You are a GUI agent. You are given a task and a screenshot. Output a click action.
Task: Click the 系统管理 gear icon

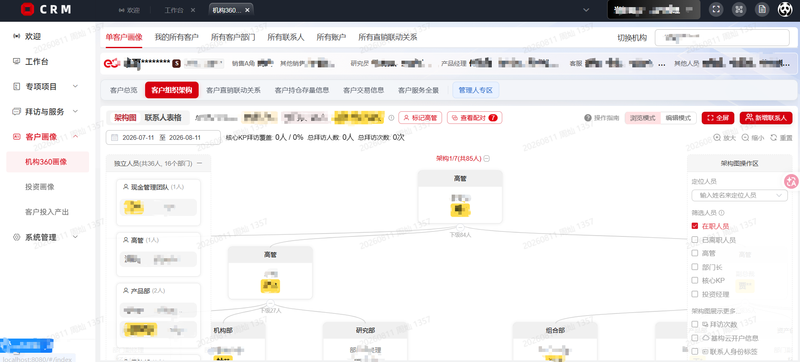[16, 237]
